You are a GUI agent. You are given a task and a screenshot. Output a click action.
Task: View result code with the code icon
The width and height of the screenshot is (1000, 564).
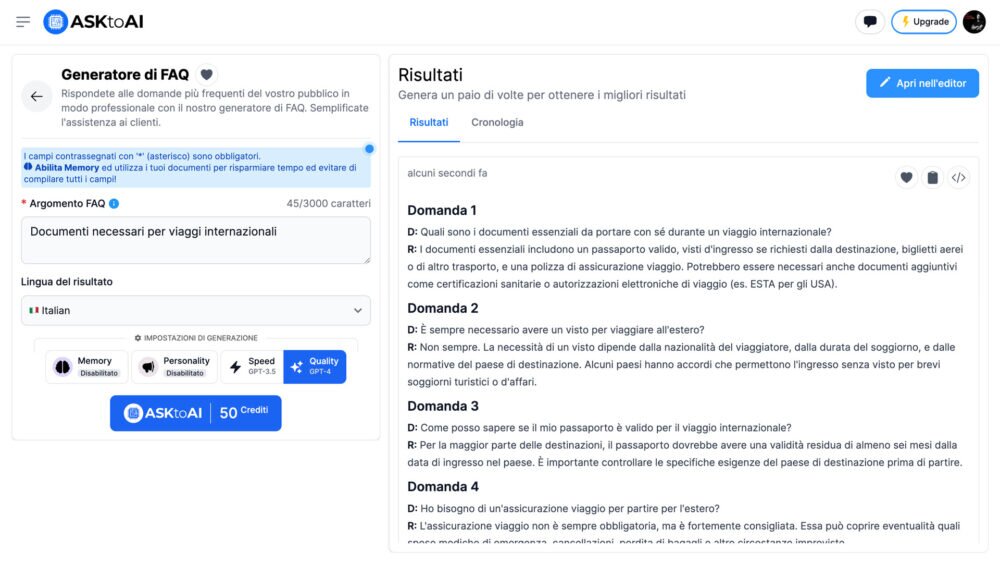[x=958, y=178]
